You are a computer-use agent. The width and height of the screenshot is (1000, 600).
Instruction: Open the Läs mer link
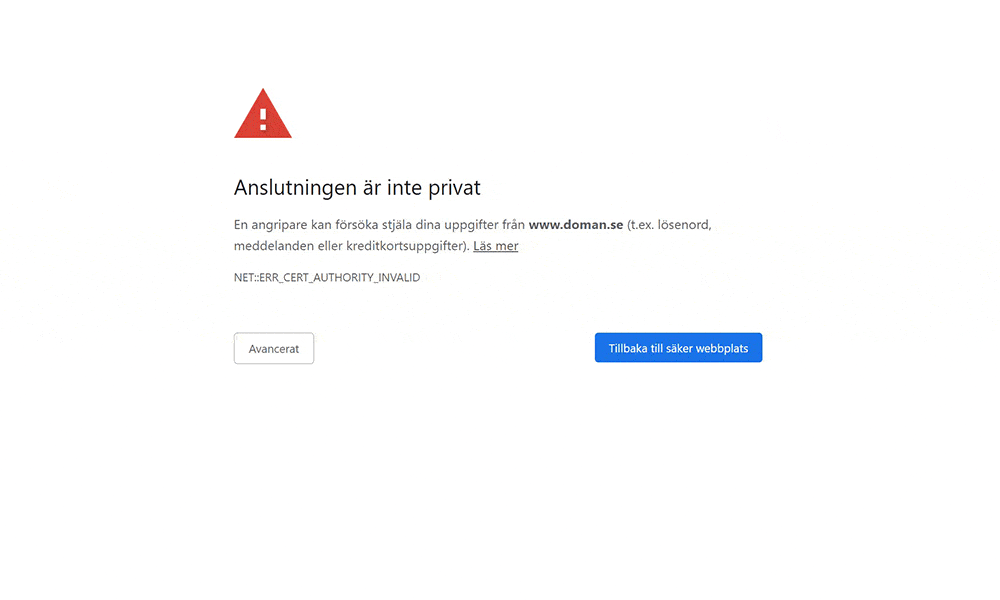point(496,245)
